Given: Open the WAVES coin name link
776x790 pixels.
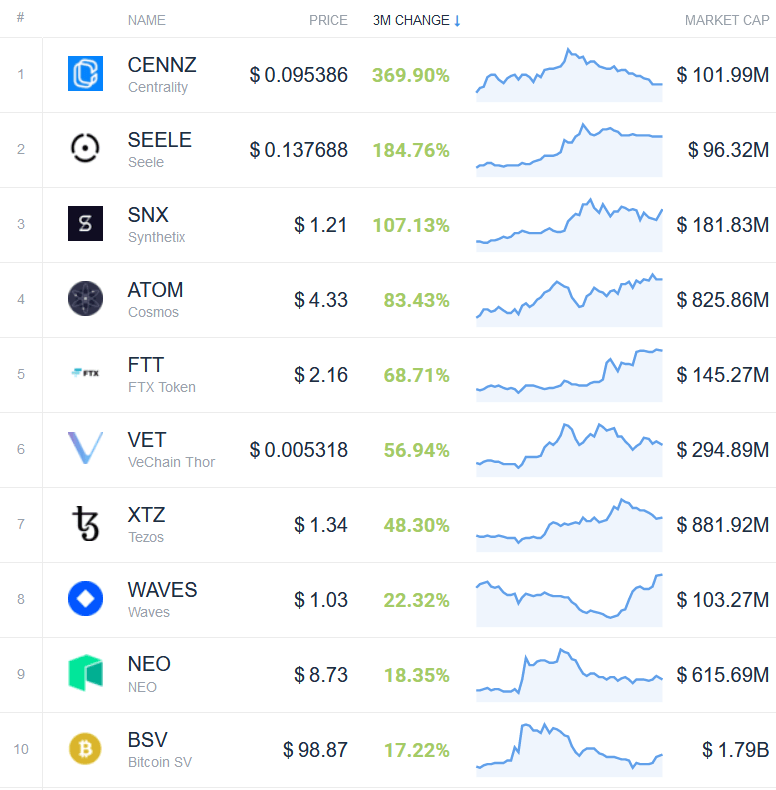Looking at the screenshot, I should click(162, 589).
